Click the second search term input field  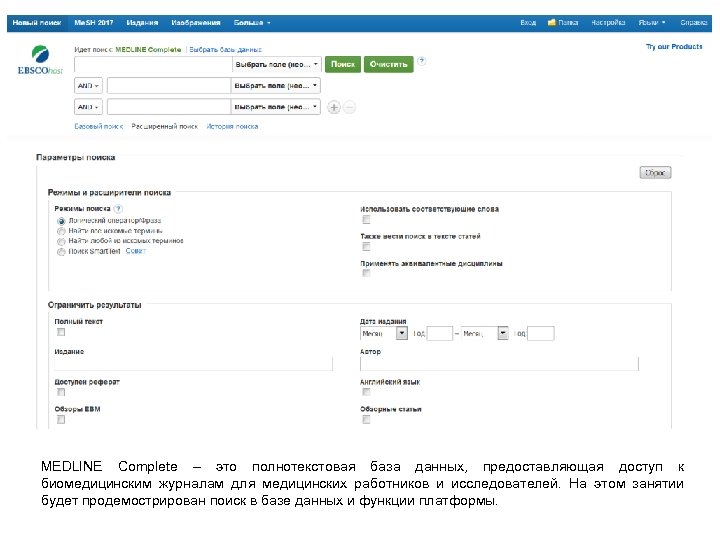pos(169,85)
